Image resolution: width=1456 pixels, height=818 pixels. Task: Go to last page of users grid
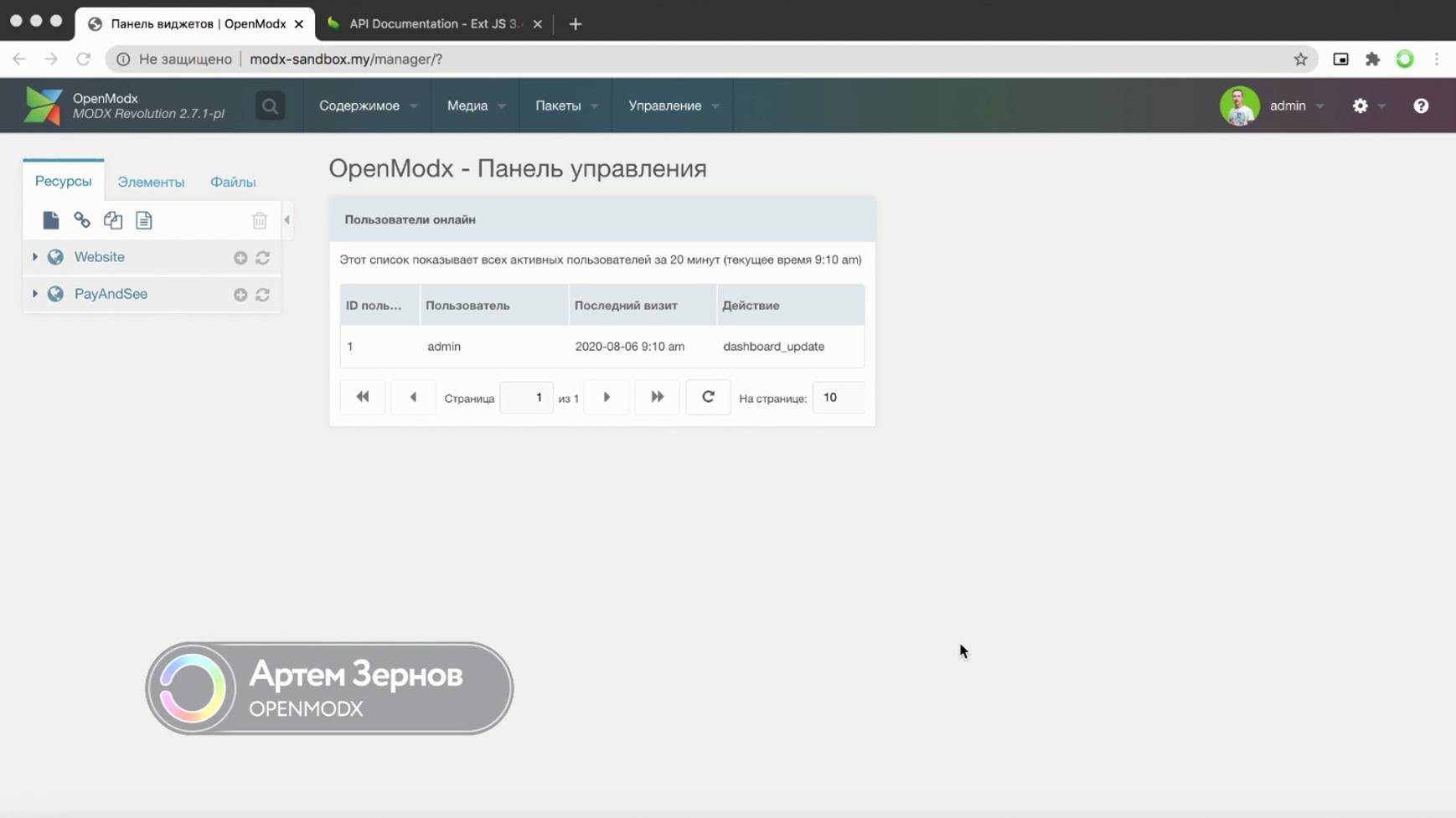pyautogui.click(x=658, y=397)
